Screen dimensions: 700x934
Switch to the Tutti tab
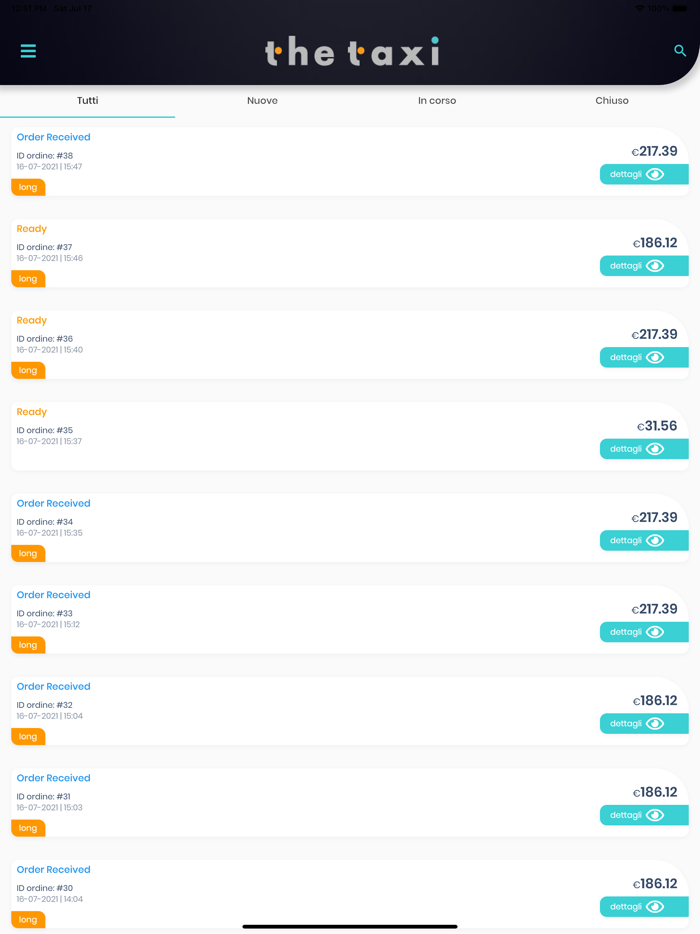pyautogui.click(x=88, y=101)
